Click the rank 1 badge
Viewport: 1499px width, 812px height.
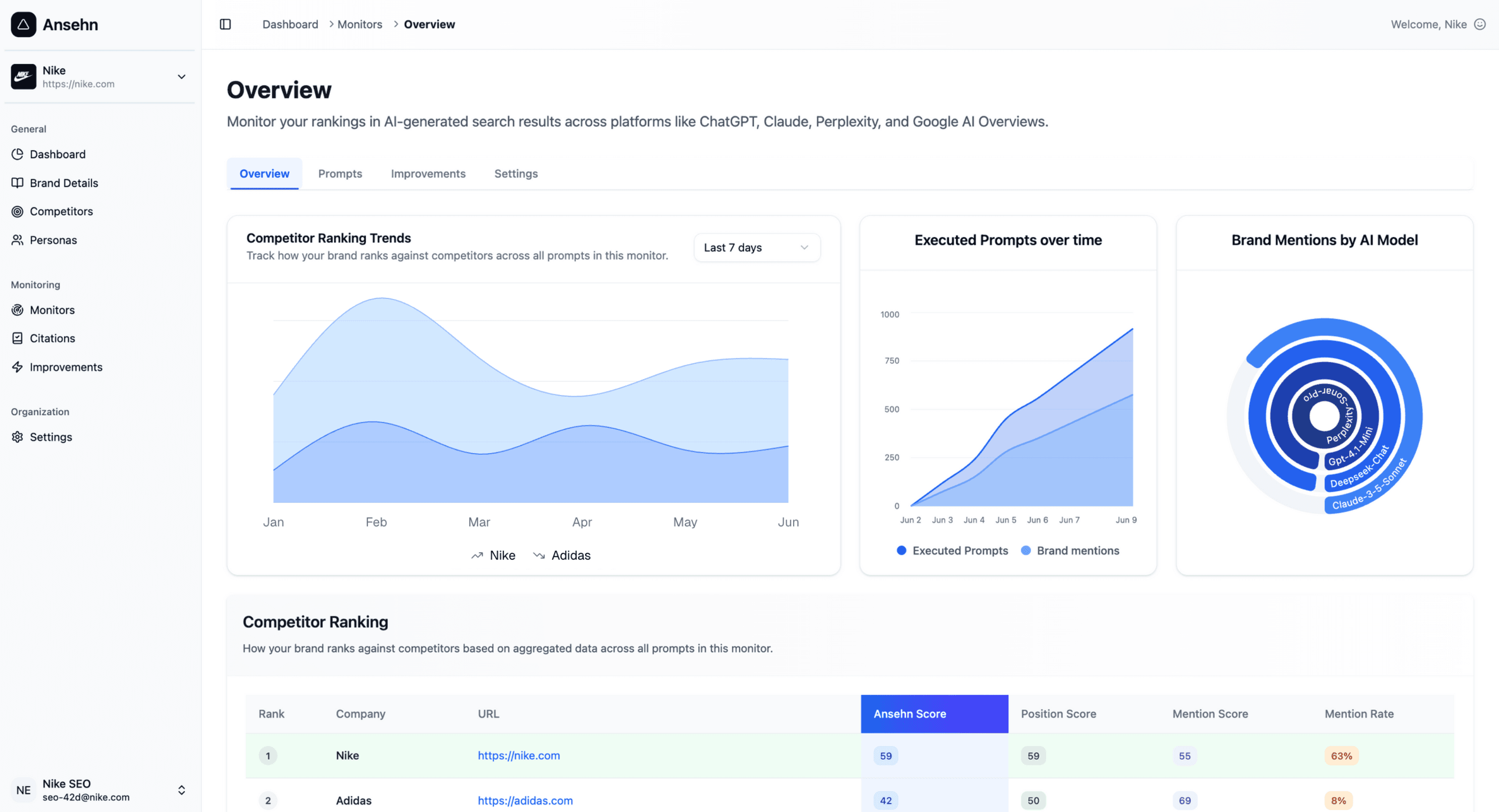268,755
